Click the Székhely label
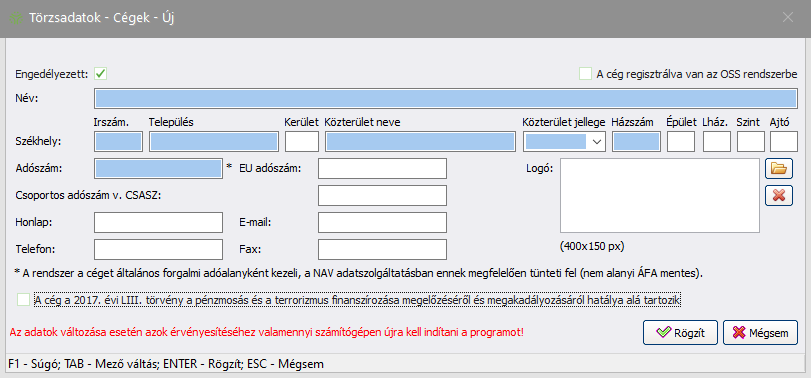Screen dimensions: 811x378 pos(38,141)
